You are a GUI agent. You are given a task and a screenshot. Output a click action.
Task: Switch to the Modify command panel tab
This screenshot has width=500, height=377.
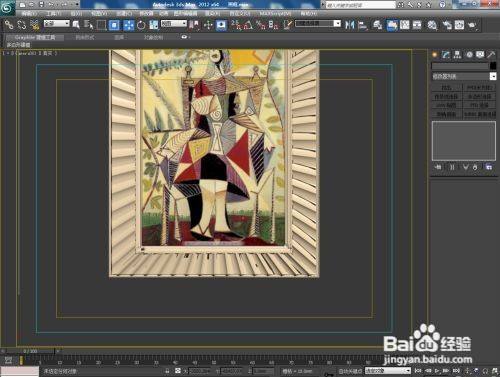[446, 55]
